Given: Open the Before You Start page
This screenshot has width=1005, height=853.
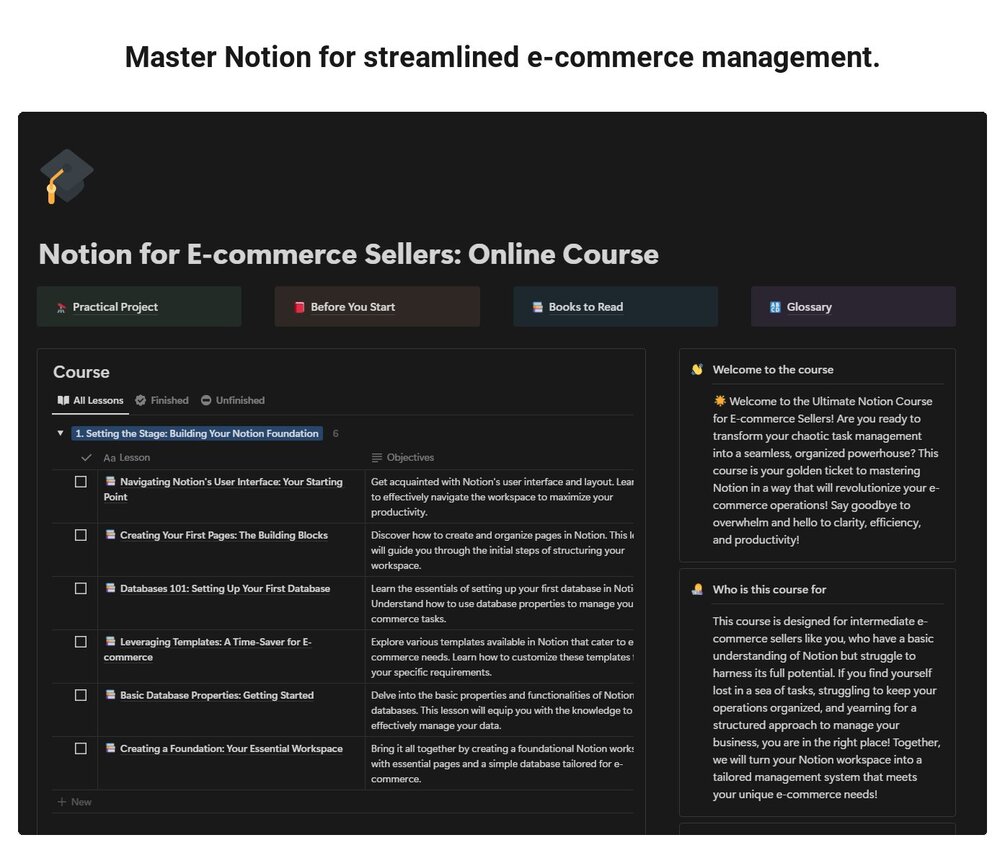Looking at the screenshot, I should click(x=377, y=307).
